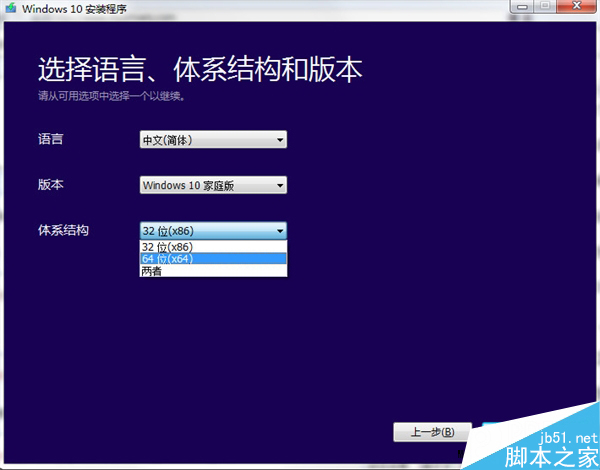Minimize the Windows 10 setup window
The height and width of the screenshot is (470, 600).
[x=522, y=7]
